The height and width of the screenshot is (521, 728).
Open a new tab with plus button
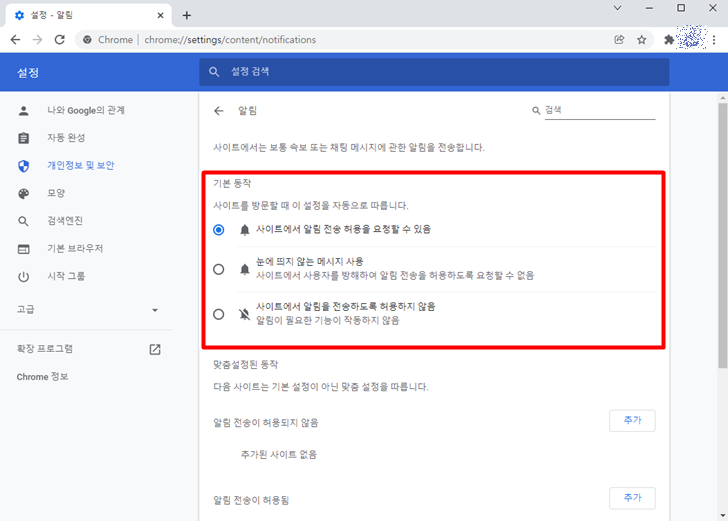[187, 15]
